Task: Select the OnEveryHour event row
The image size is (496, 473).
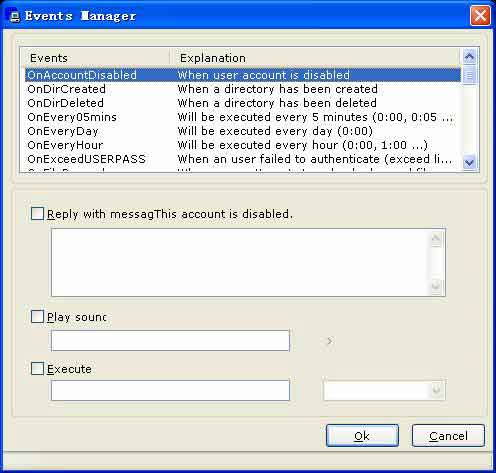Action: coord(243,145)
